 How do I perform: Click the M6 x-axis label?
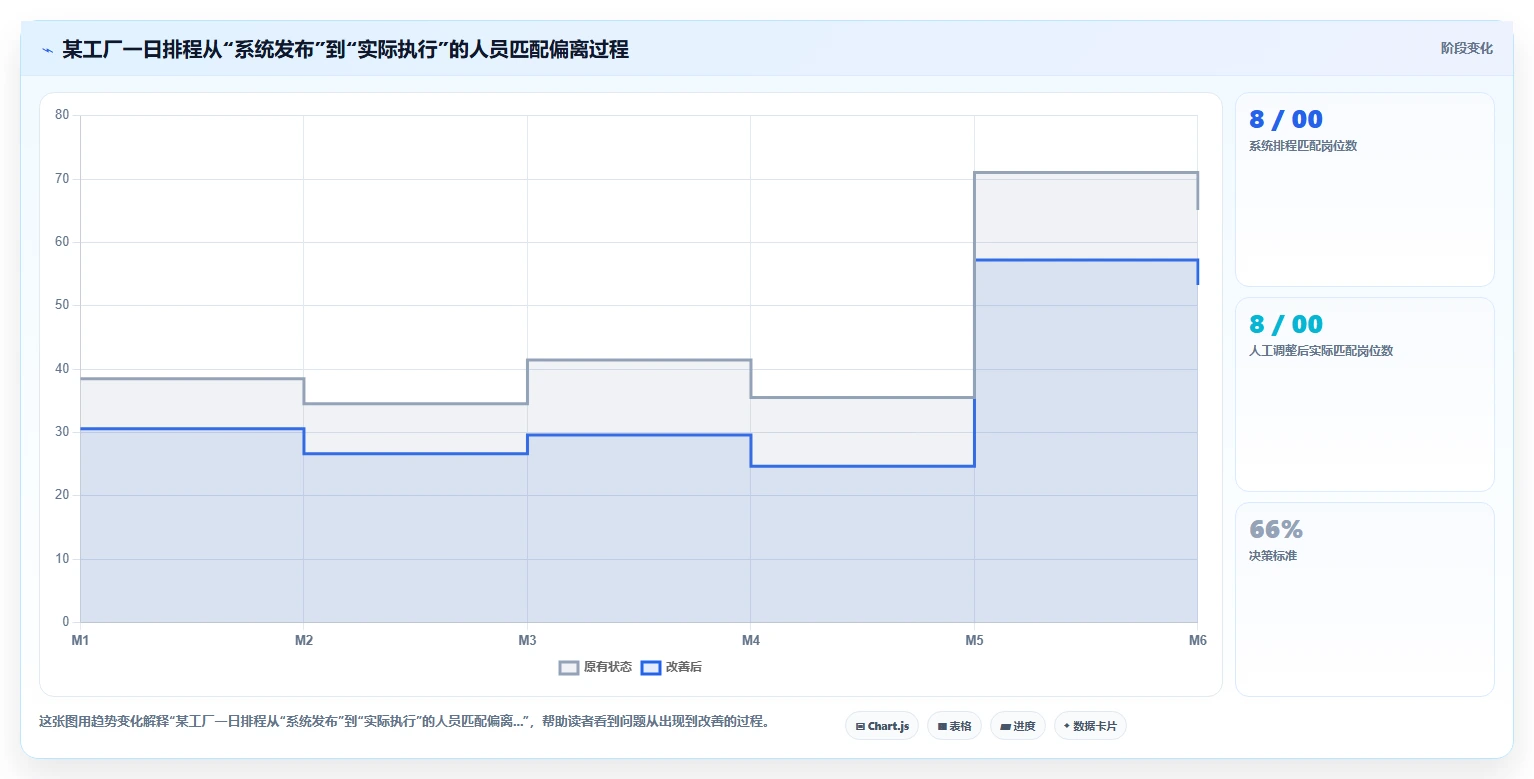(x=1197, y=640)
